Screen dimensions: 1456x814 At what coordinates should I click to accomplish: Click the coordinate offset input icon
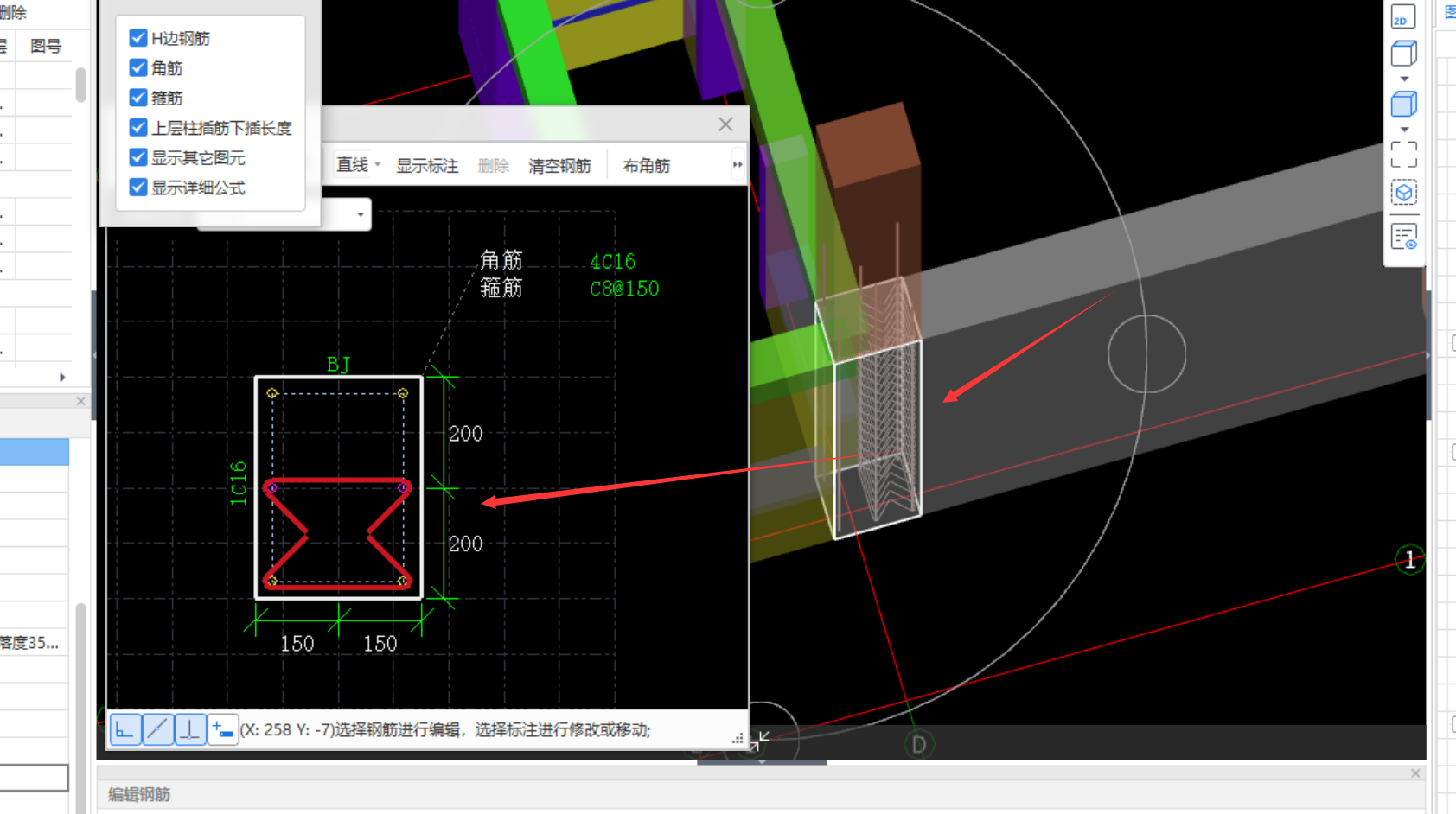(x=222, y=729)
